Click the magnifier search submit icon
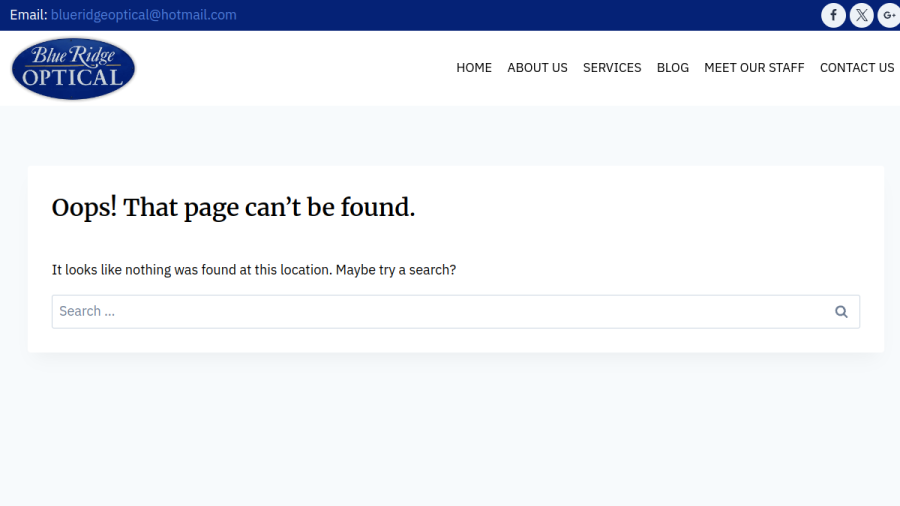 (x=841, y=312)
